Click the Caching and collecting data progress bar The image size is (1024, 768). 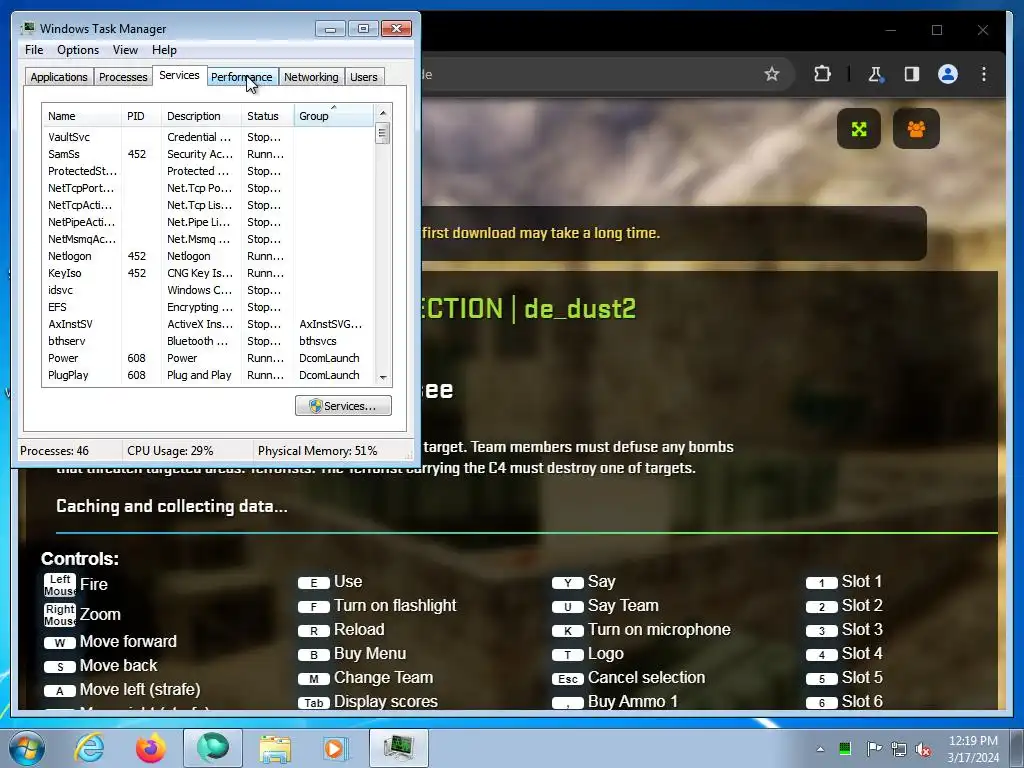(526, 533)
